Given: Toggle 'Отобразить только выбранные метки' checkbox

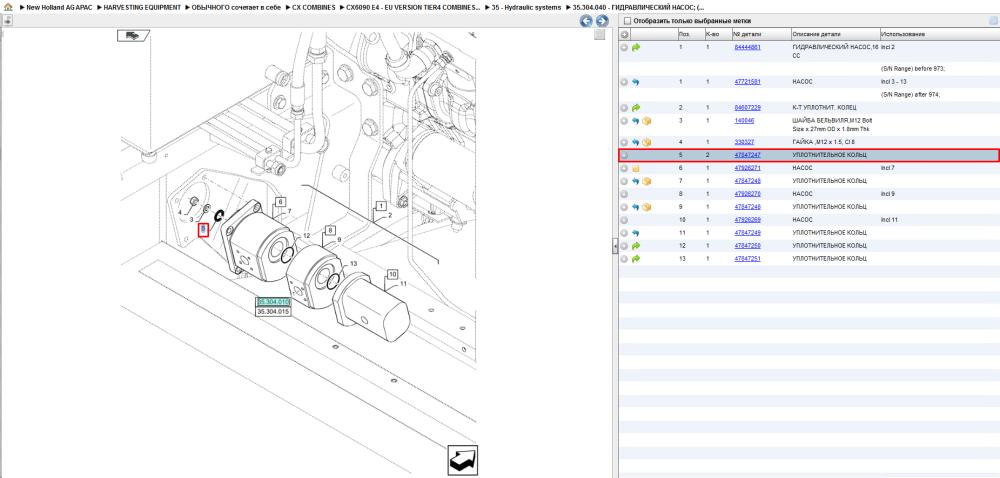Looking at the screenshot, I should coord(627,21).
